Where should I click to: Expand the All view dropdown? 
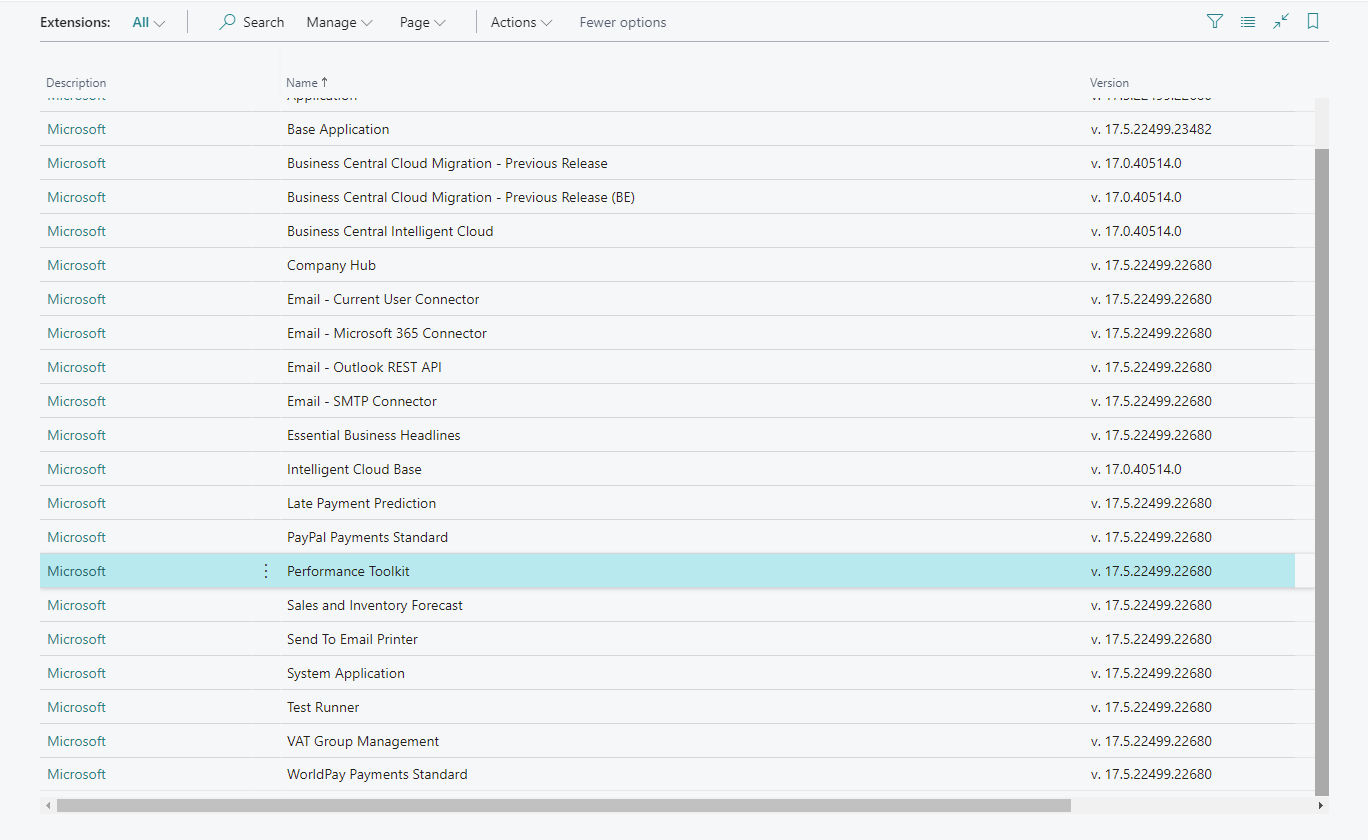[x=149, y=22]
